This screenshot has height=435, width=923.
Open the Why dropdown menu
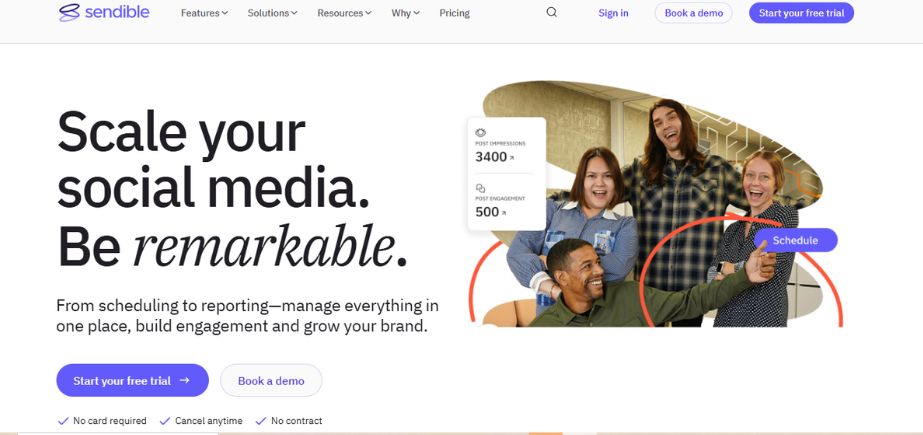tap(405, 13)
